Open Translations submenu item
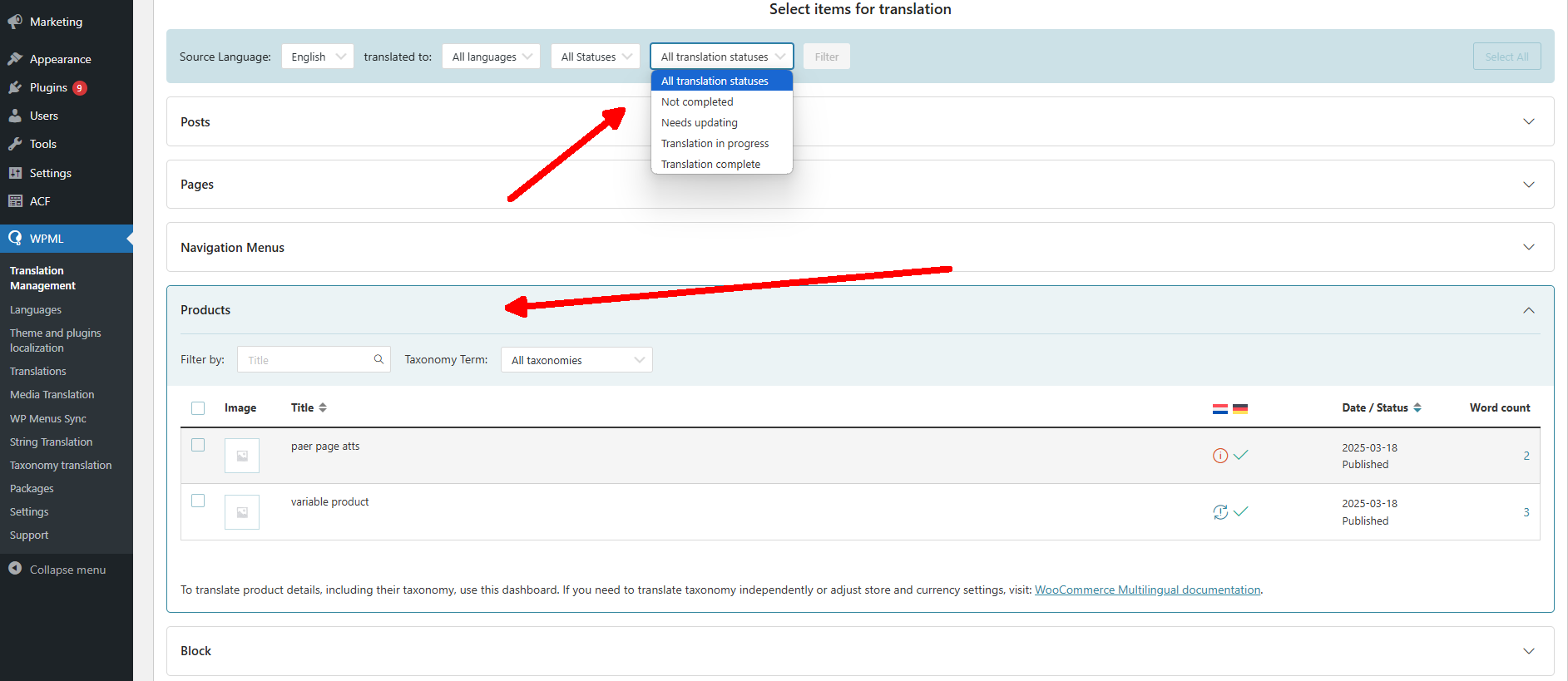The image size is (1568, 681). (38, 371)
